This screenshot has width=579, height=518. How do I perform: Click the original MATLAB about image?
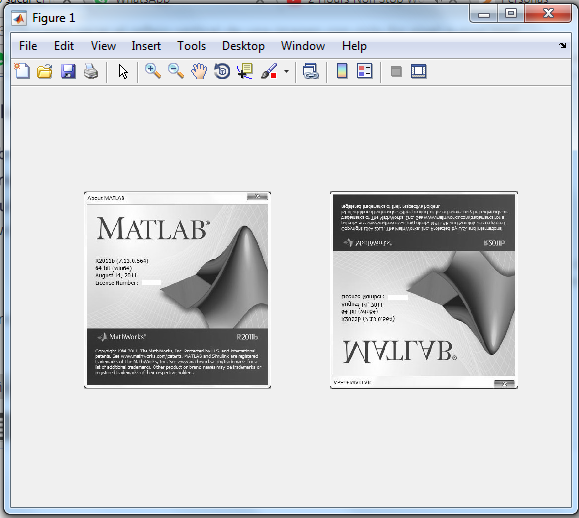click(x=178, y=290)
